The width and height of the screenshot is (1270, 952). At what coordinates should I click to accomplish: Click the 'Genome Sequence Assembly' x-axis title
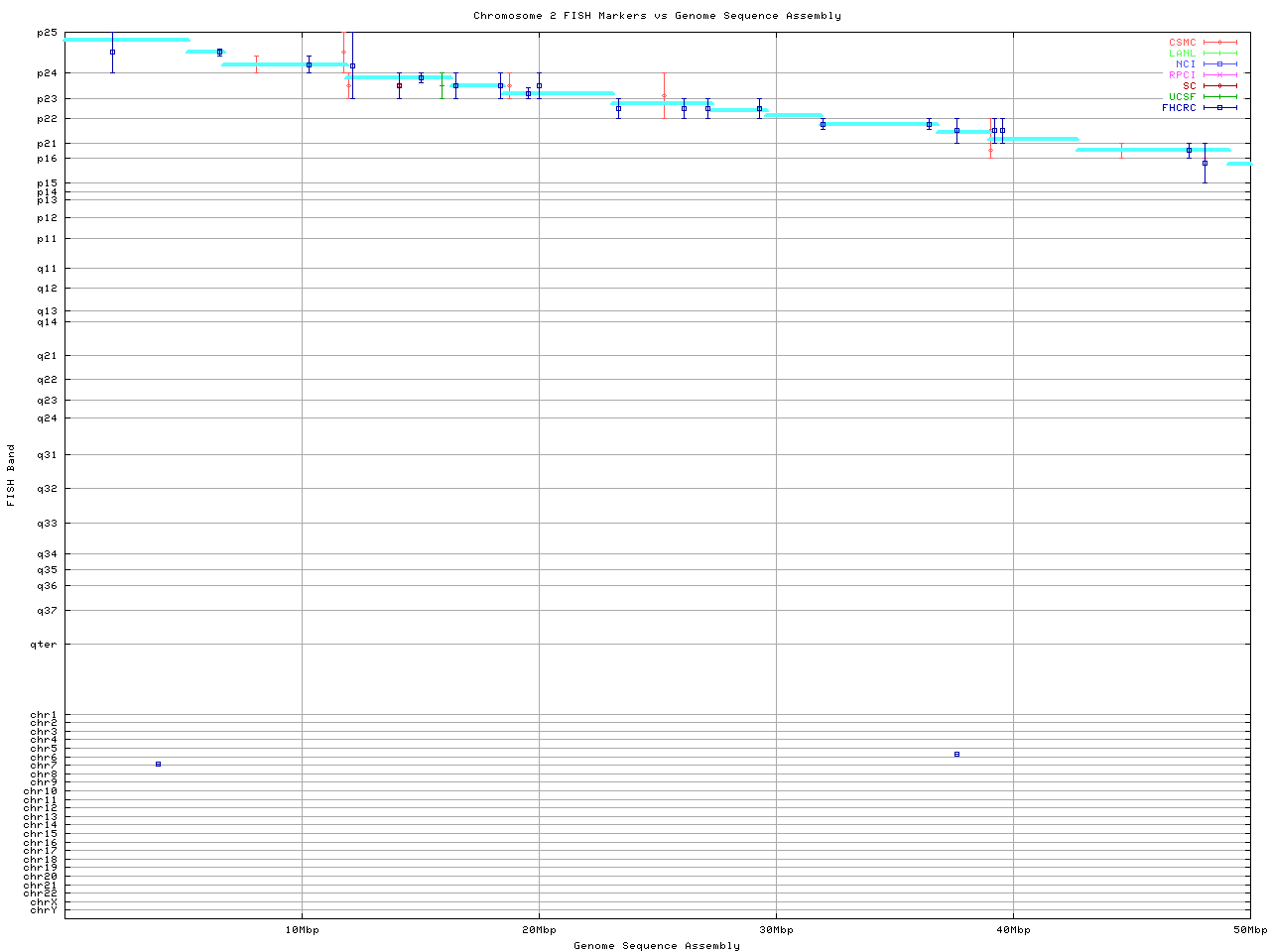point(657,946)
